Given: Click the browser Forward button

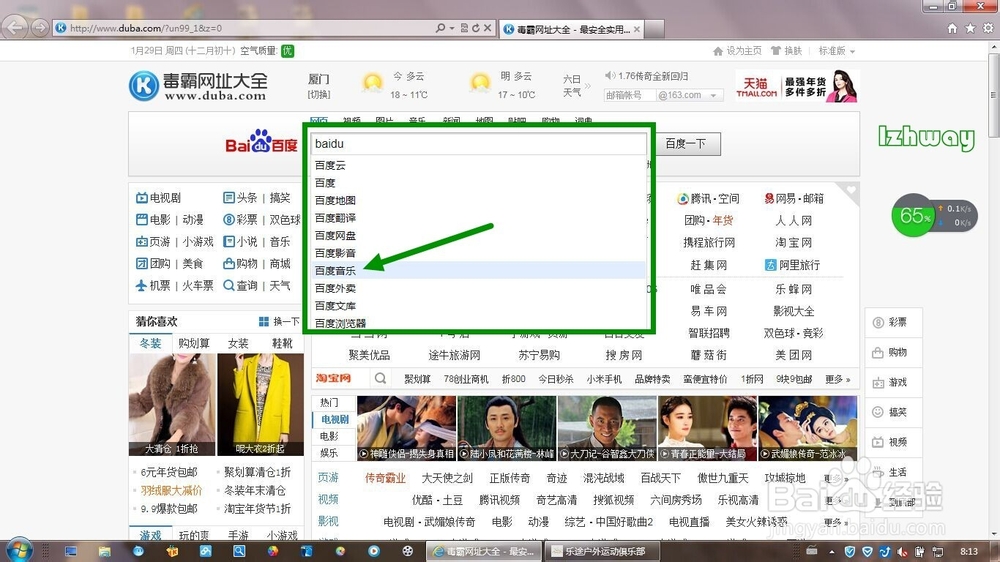Looking at the screenshot, I should point(40,27).
